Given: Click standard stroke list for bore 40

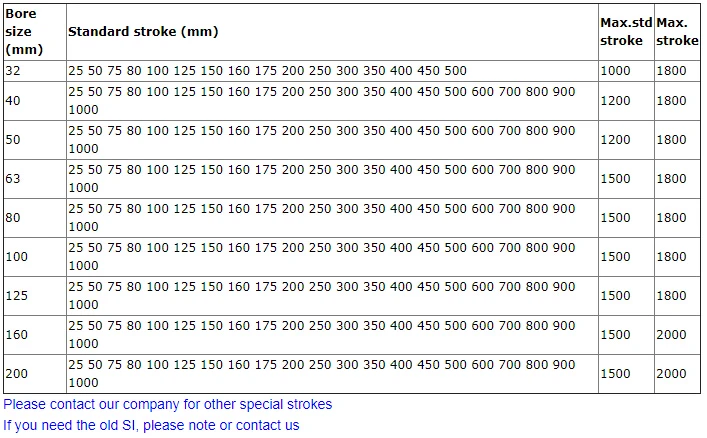Looking at the screenshot, I should click(x=332, y=101).
